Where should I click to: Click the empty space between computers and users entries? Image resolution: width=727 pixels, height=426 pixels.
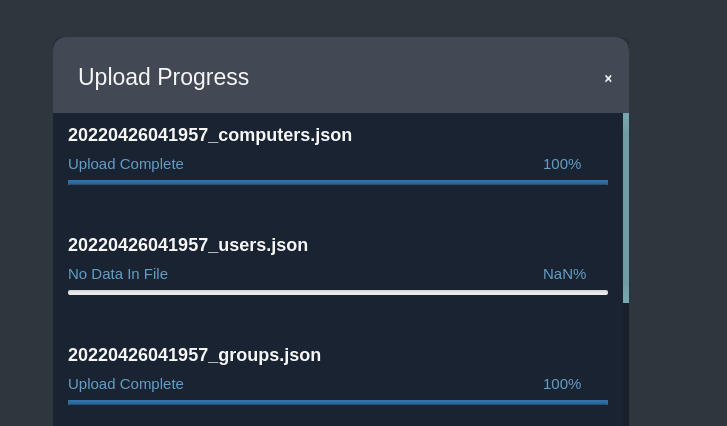click(338, 209)
